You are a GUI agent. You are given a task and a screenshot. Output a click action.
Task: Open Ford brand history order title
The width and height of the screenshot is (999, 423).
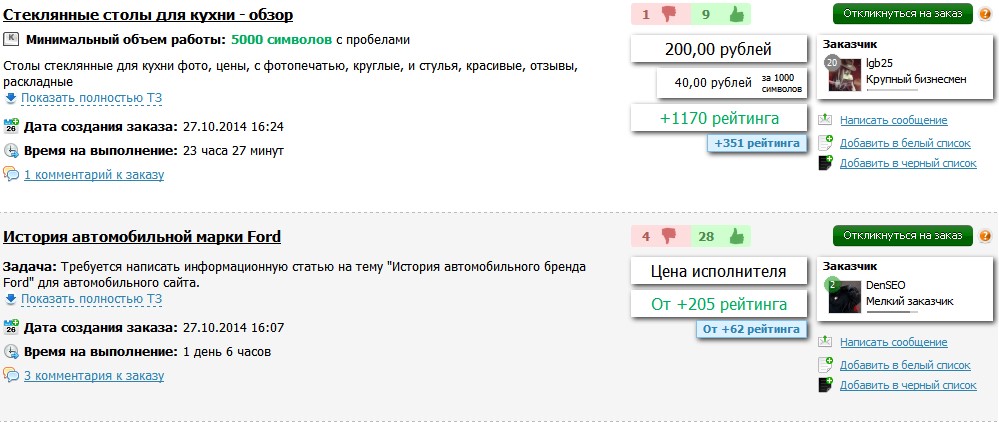coord(142,237)
